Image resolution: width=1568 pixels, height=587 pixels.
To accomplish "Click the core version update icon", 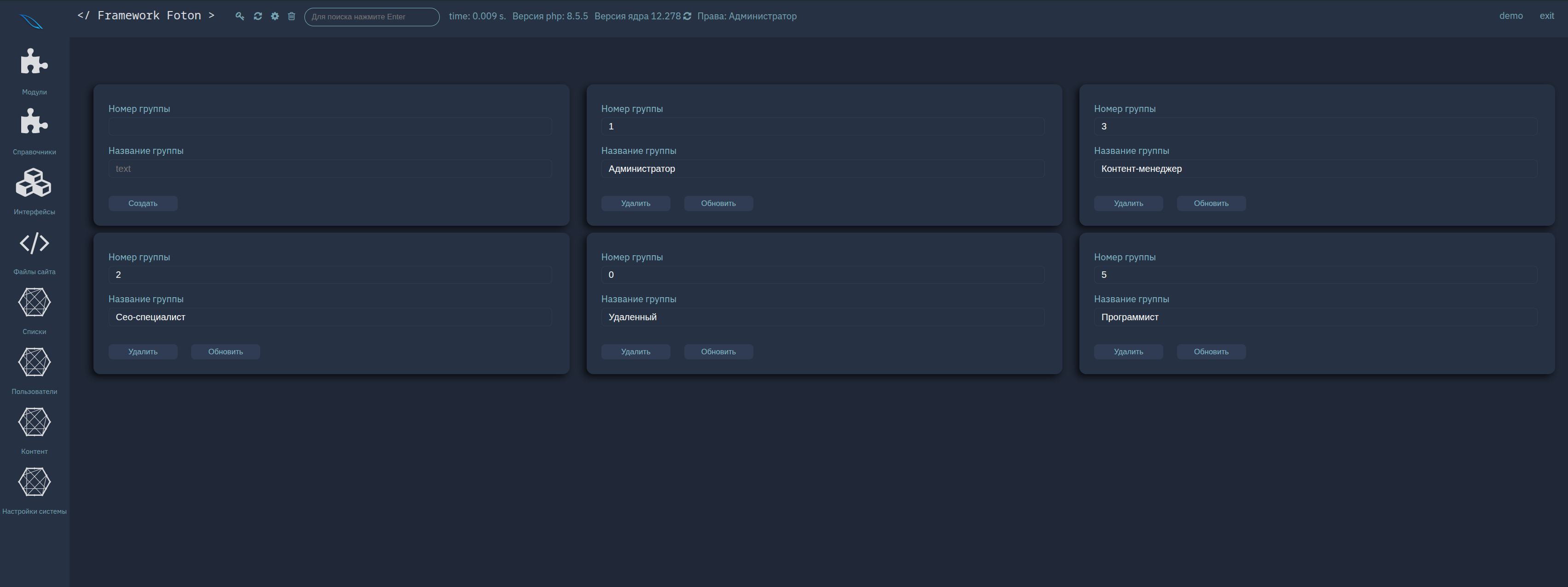I will tap(687, 17).
